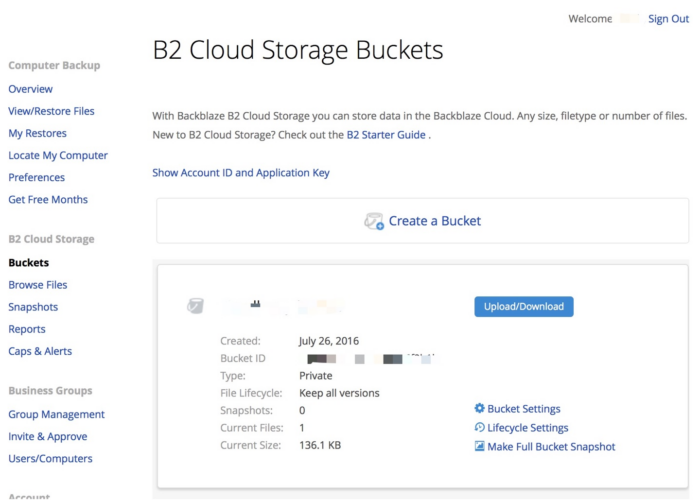The width and height of the screenshot is (700, 500).
Task: Open the B2 Starter Guide link
Action: pyautogui.click(x=386, y=135)
